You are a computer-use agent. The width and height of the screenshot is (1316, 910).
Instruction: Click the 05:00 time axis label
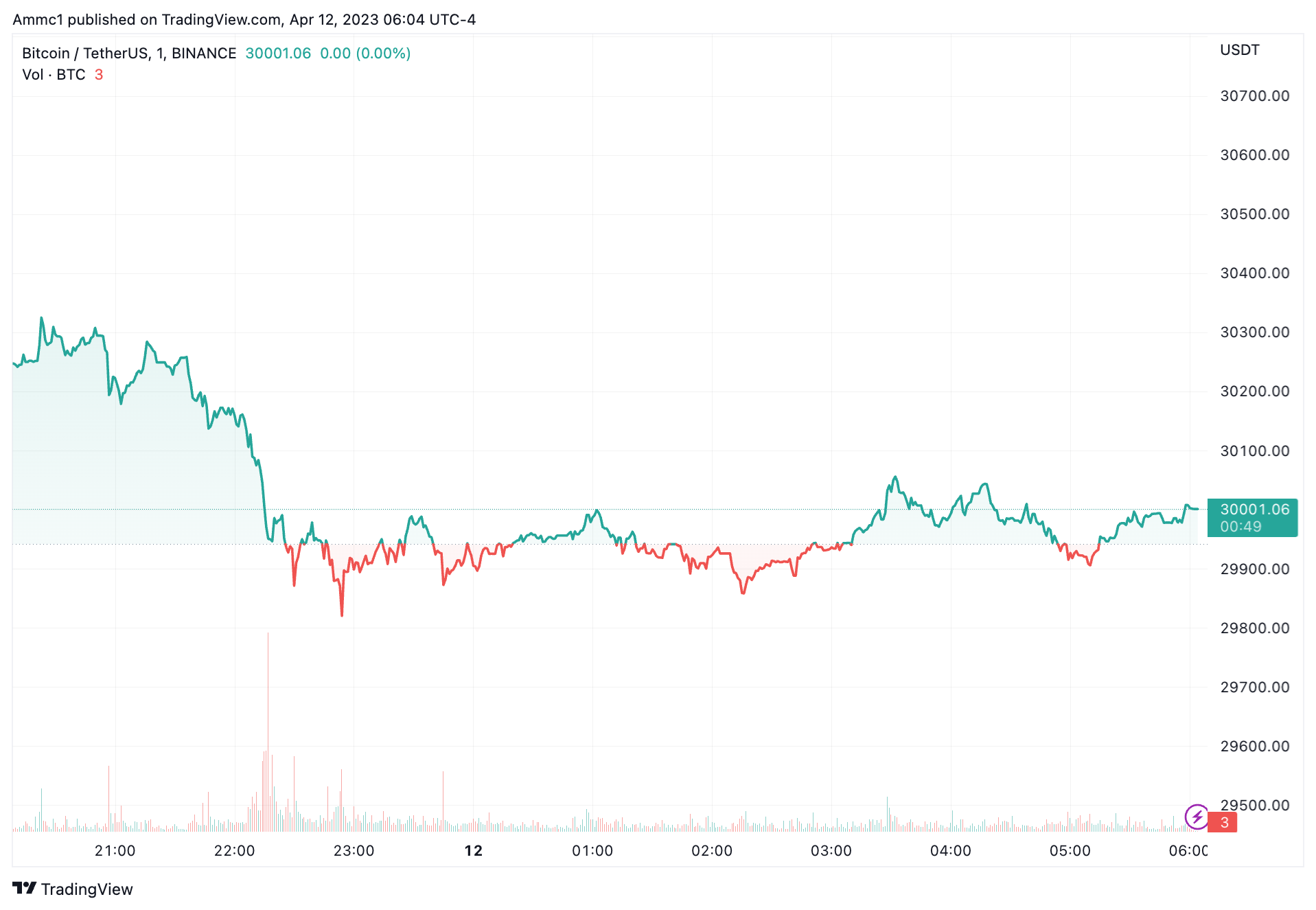[1070, 851]
